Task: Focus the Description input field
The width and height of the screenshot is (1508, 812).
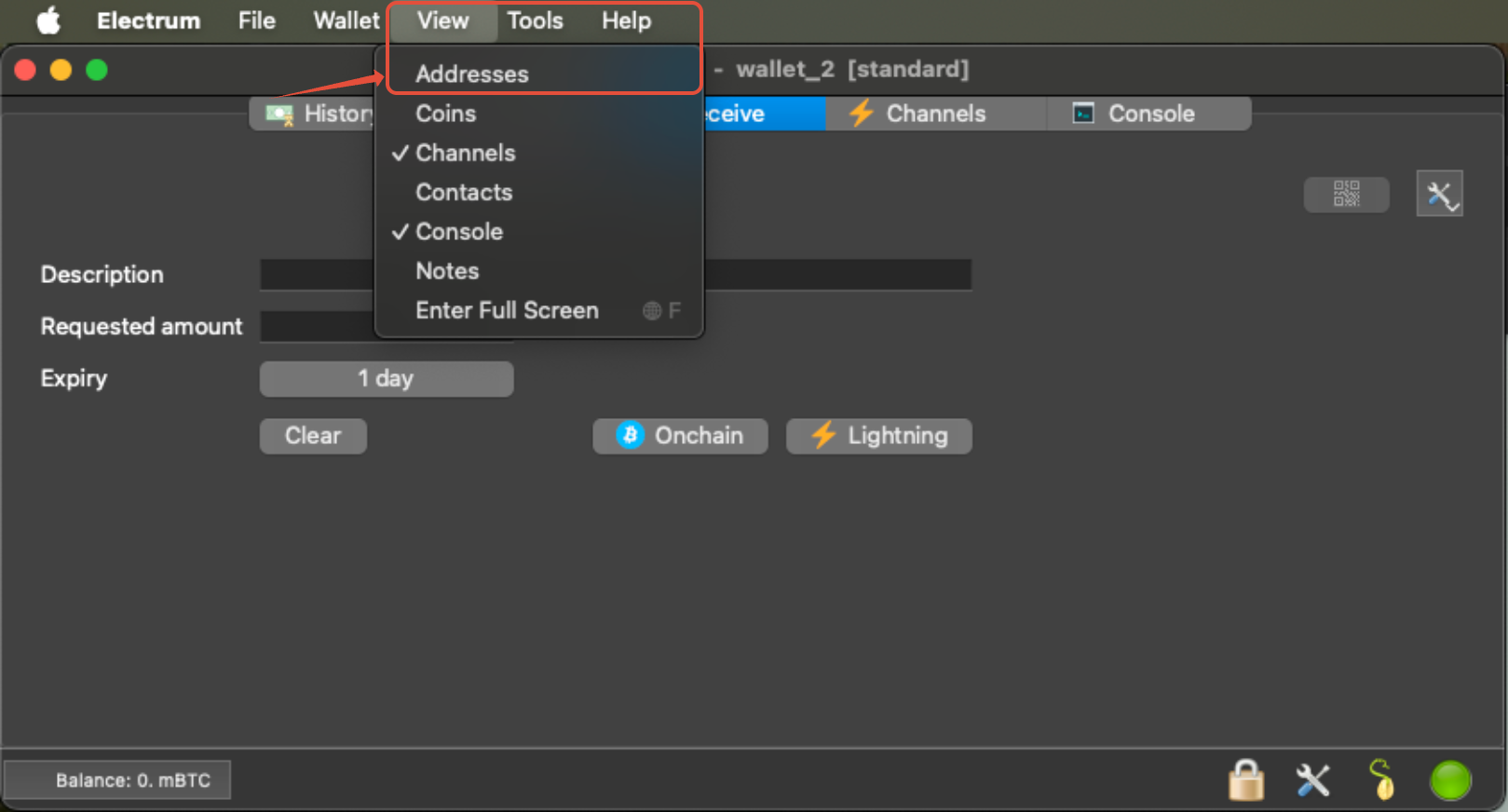Action: coord(616,275)
